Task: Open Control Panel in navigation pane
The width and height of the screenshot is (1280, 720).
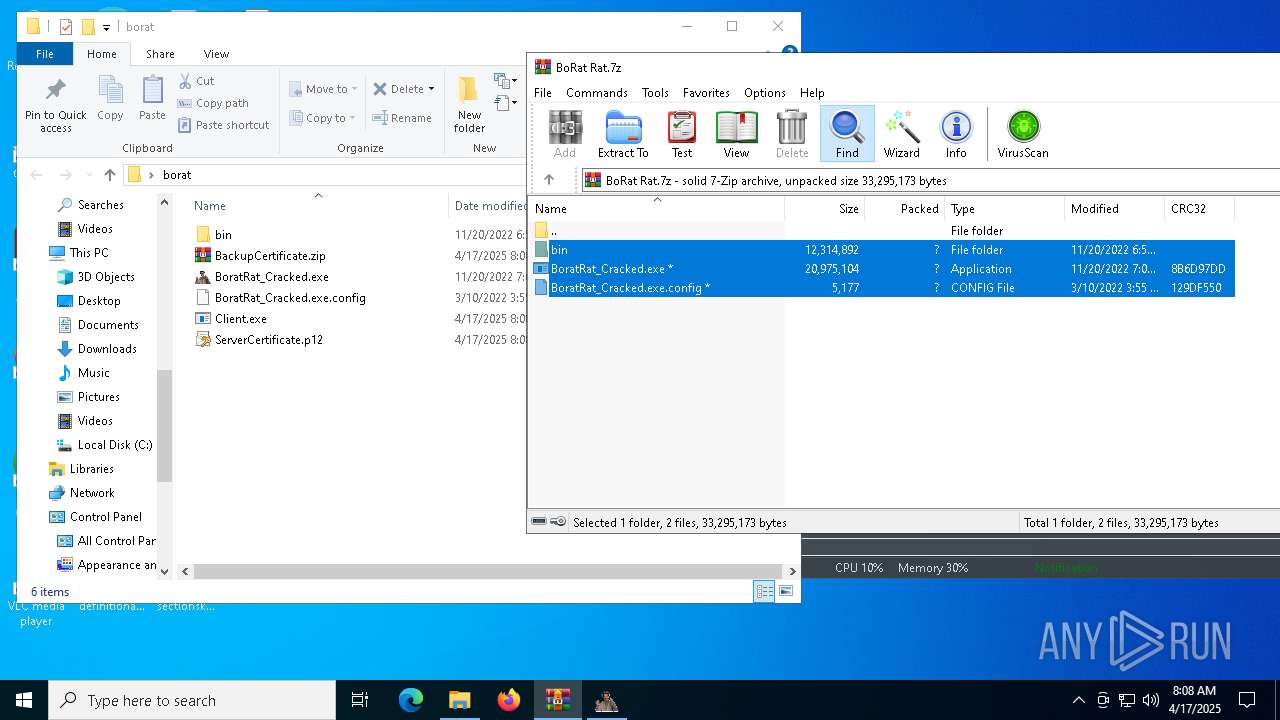Action: [105, 517]
